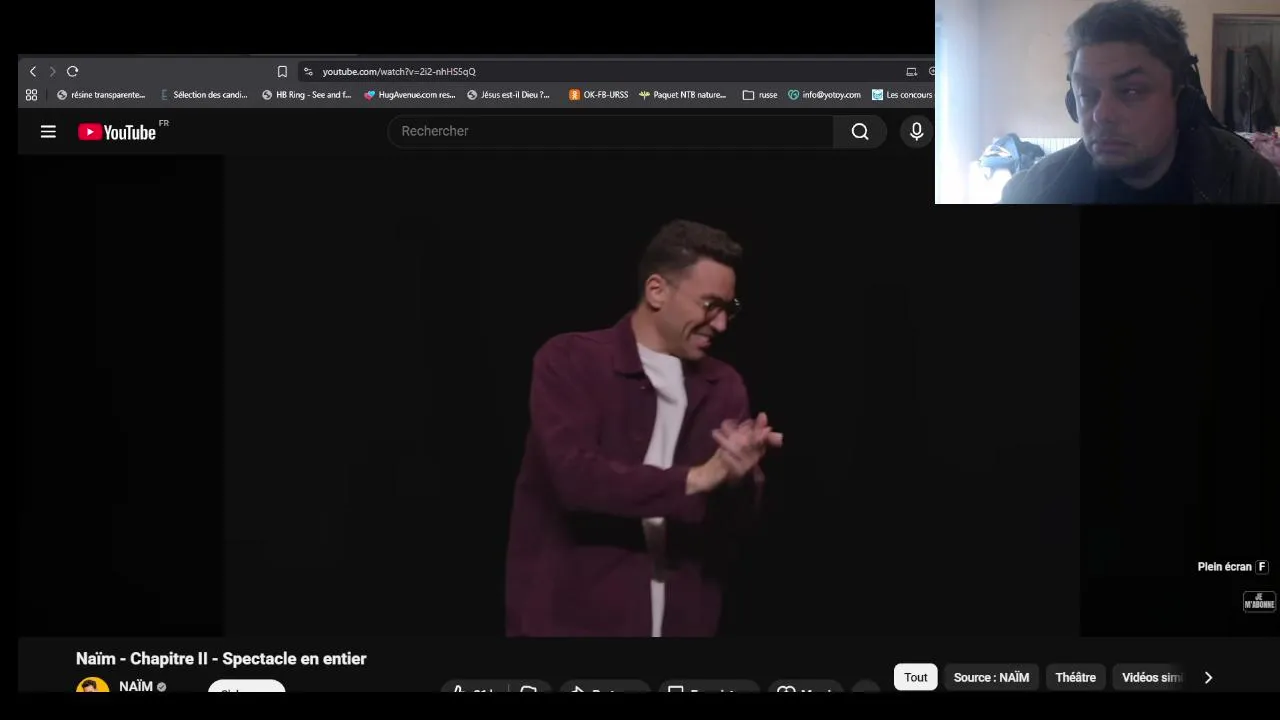Select the 'Source : NAÏM' chip
Image resolution: width=1280 pixels, height=720 pixels.
[991, 677]
